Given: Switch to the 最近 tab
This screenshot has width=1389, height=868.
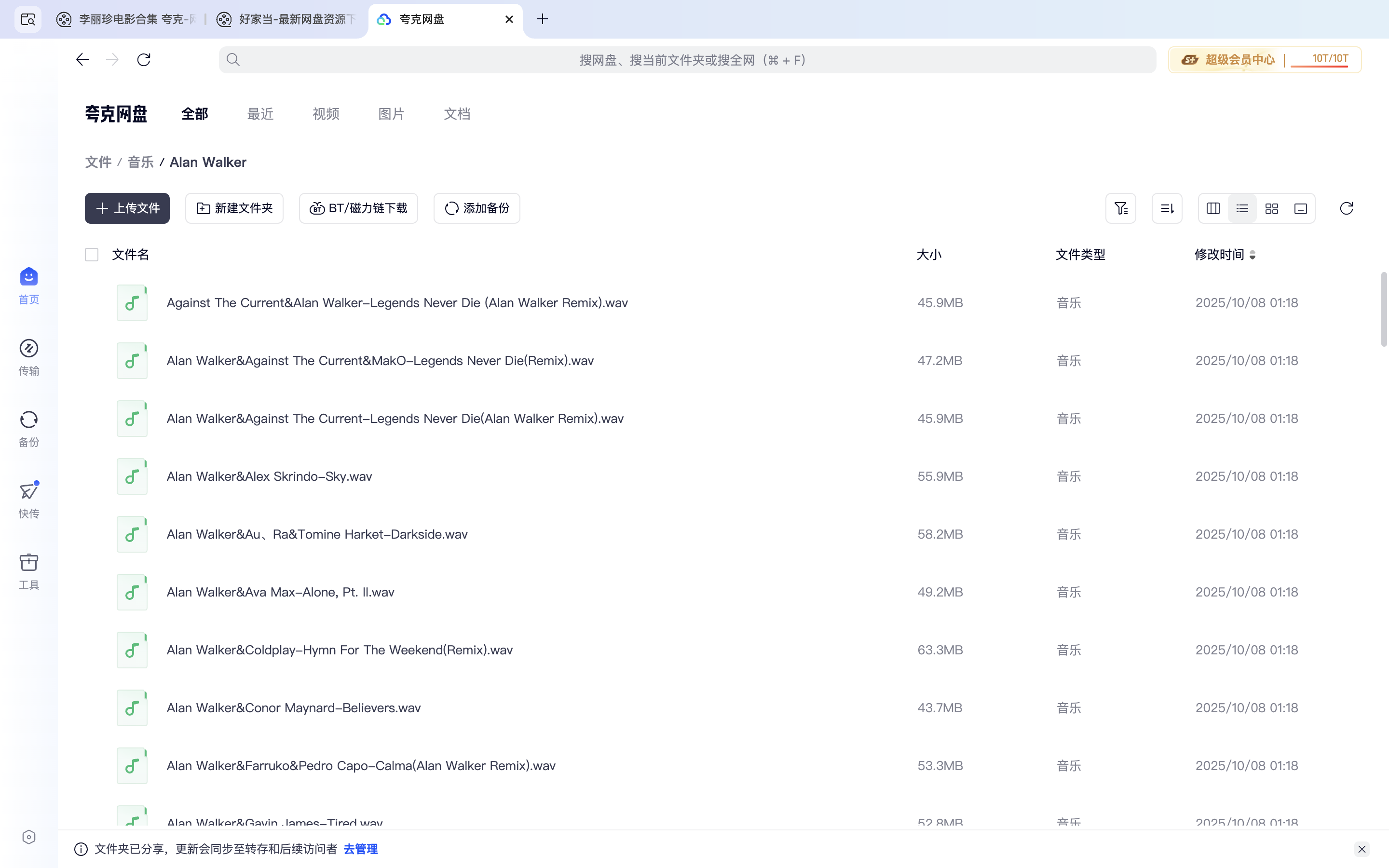Looking at the screenshot, I should coord(260,114).
